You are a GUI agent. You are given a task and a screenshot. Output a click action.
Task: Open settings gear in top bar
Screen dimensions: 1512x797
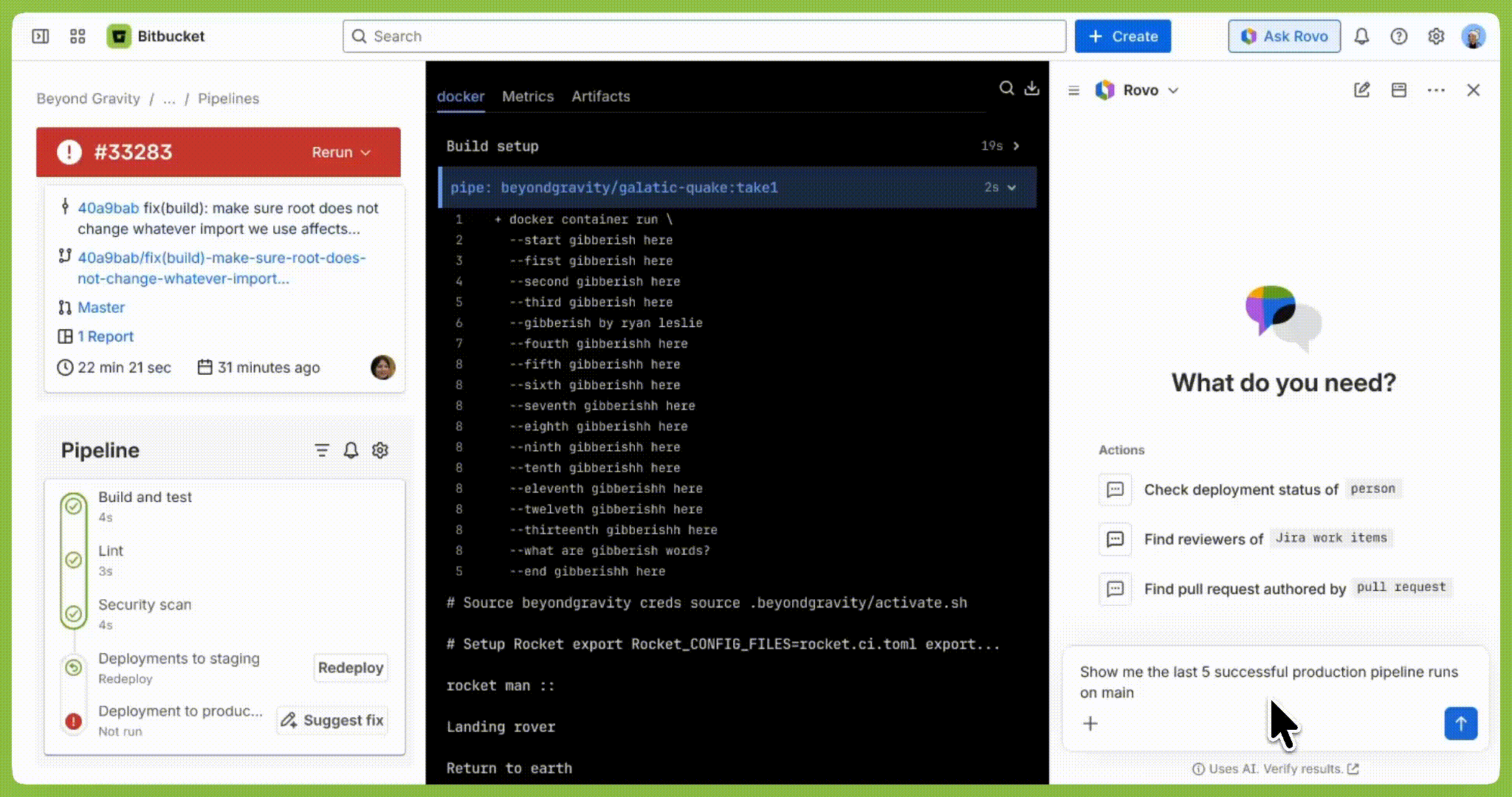click(1435, 36)
